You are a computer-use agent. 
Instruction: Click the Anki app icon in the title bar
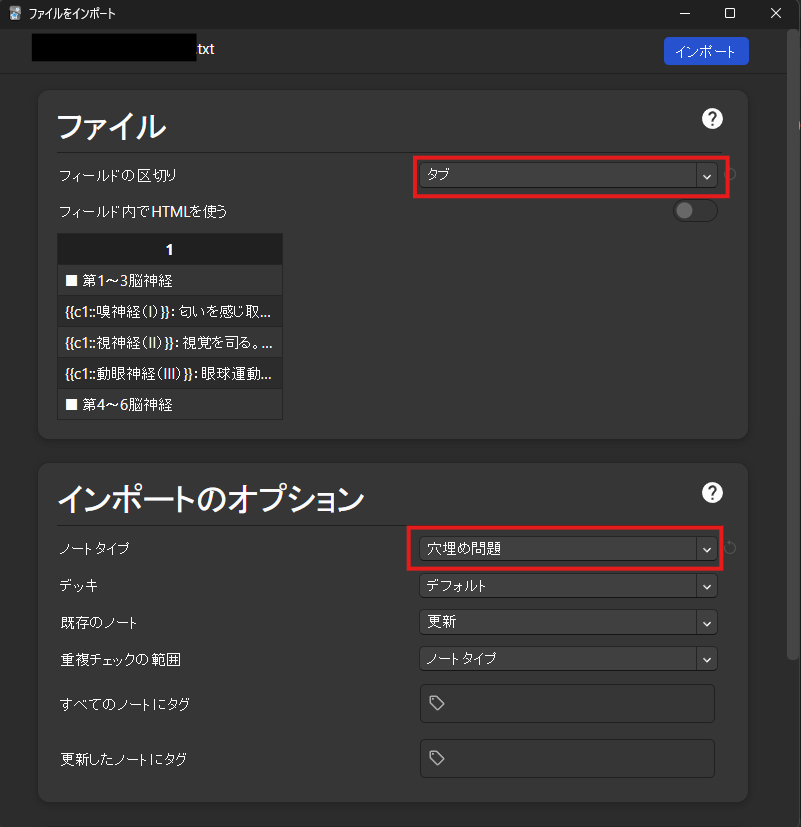14,13
